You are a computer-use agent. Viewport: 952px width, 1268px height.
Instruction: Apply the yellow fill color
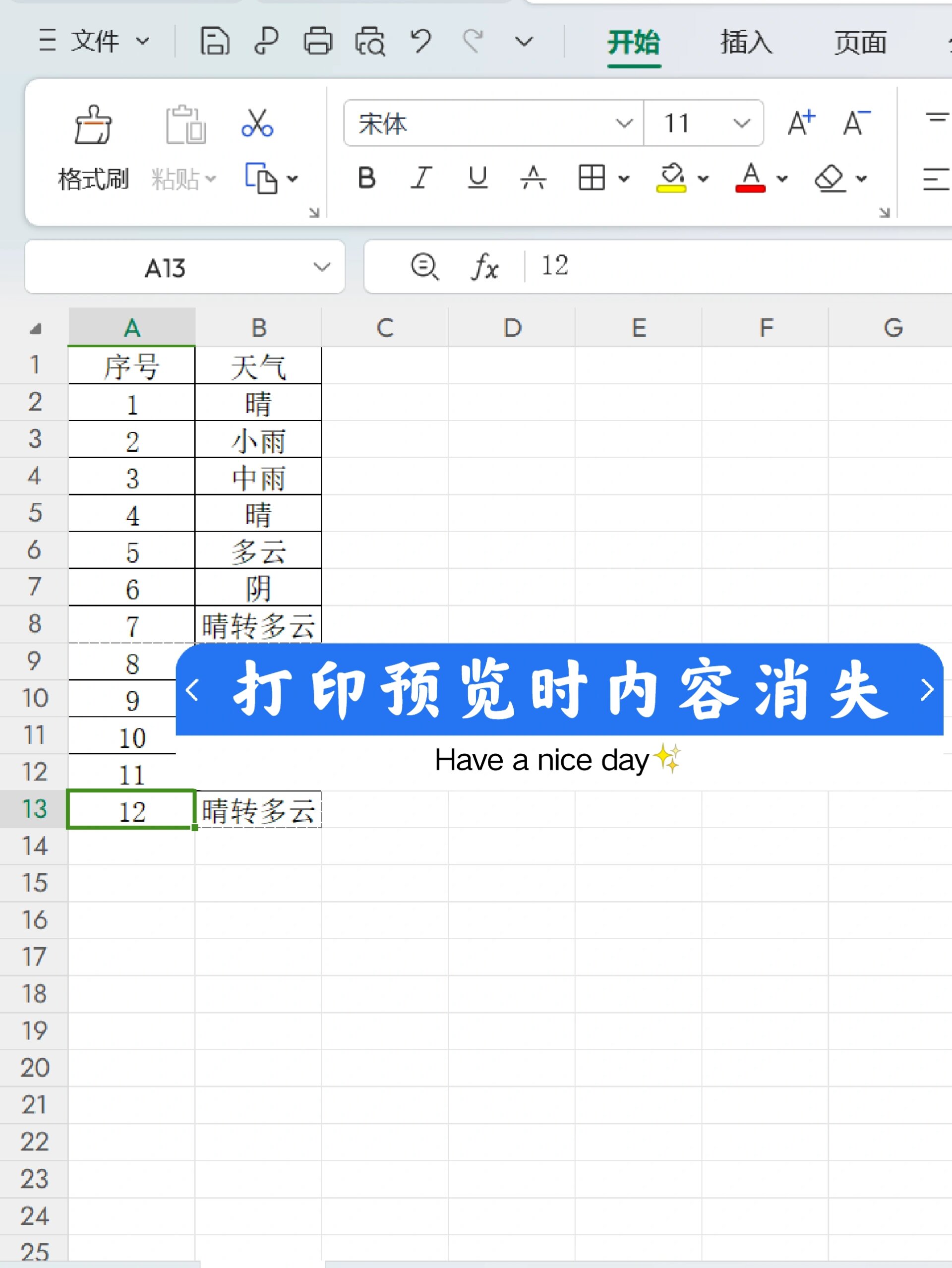[671, 177]
